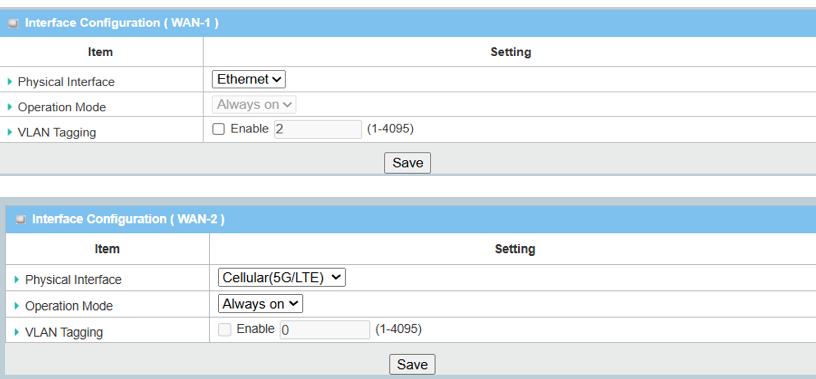Click arrow bullet beside WAN-2 VLAN Tagging
Screen dimensions: 816x379
[x=17, y=332]
